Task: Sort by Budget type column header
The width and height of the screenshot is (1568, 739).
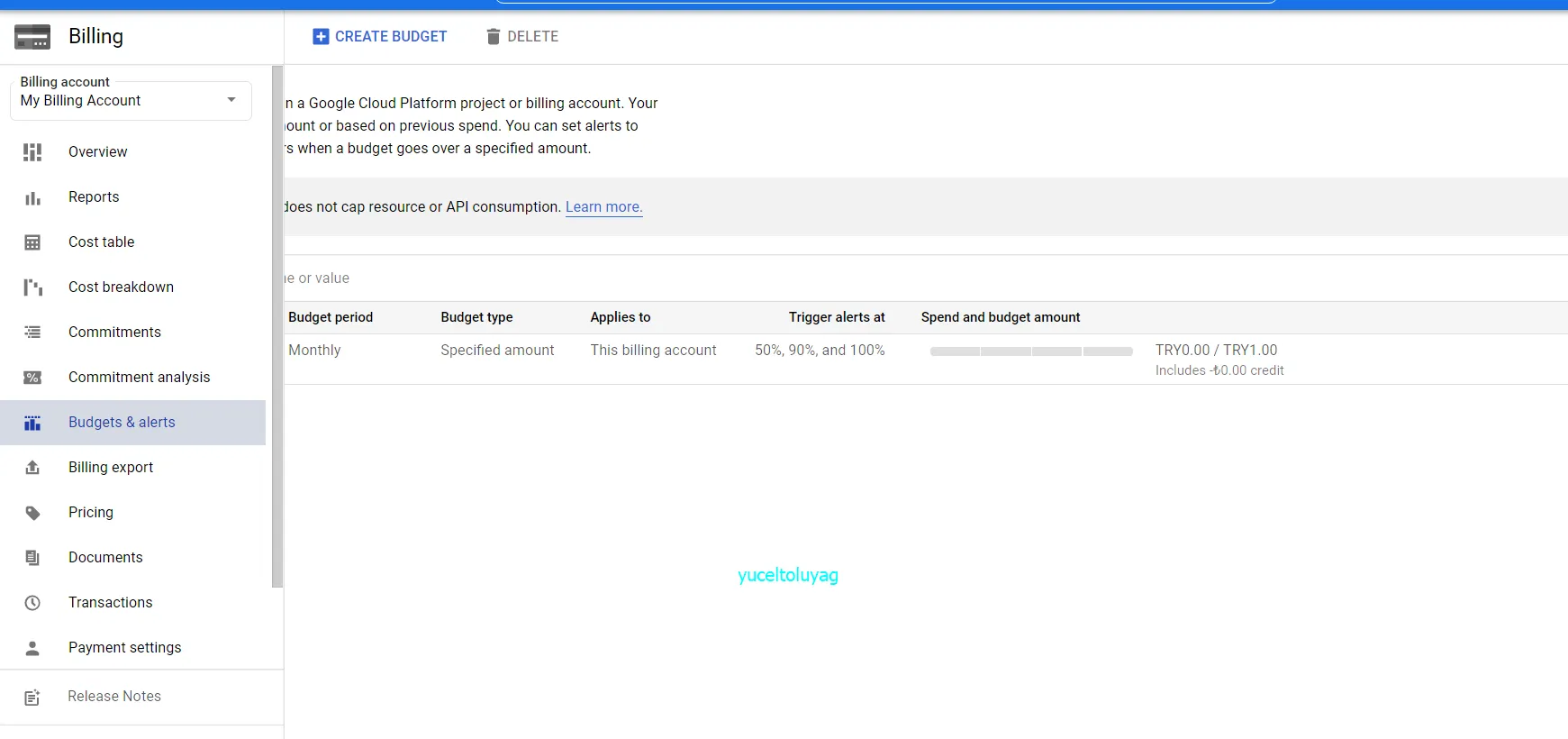Action: (476, 317)
